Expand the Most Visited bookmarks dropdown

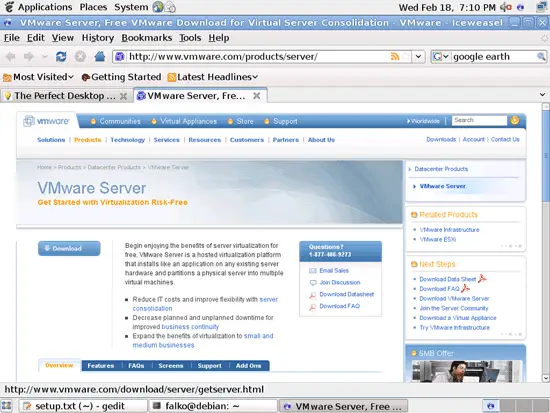[39, 77]
